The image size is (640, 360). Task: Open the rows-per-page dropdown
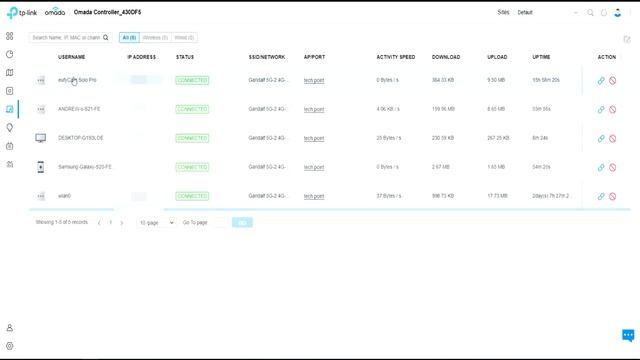156,222
